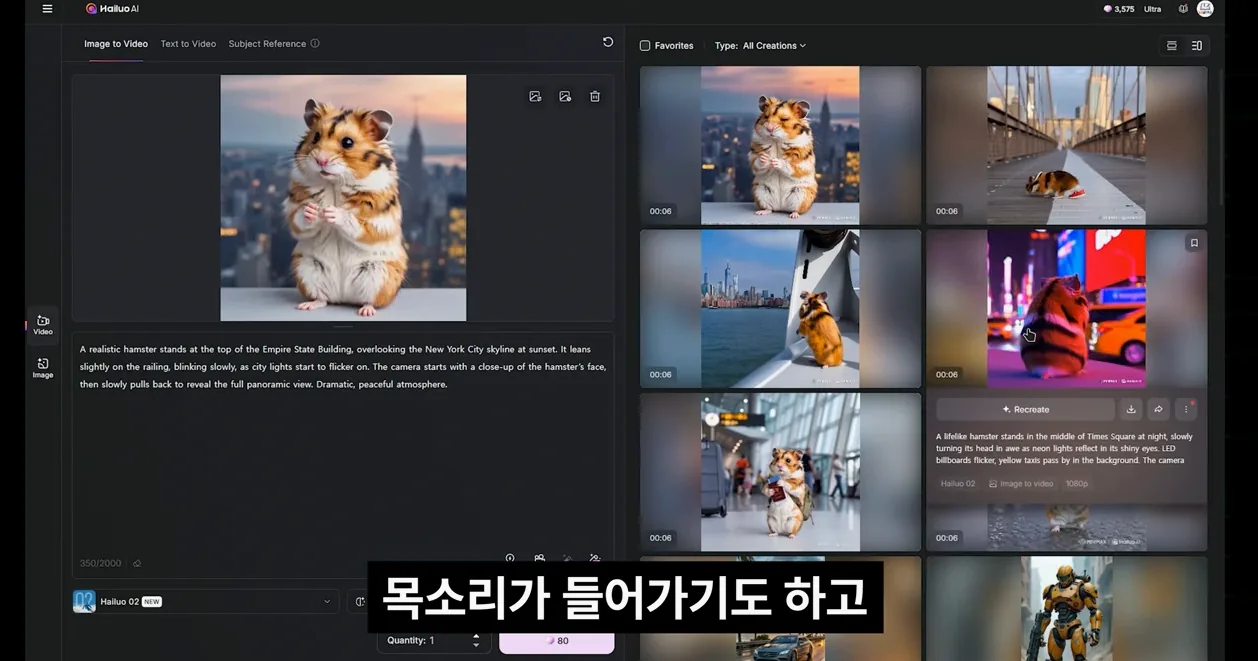The height and width of the screenshot is (661, 1258).
Task: Switch to the Text to Video tab
Action: (x=188, y=44)
